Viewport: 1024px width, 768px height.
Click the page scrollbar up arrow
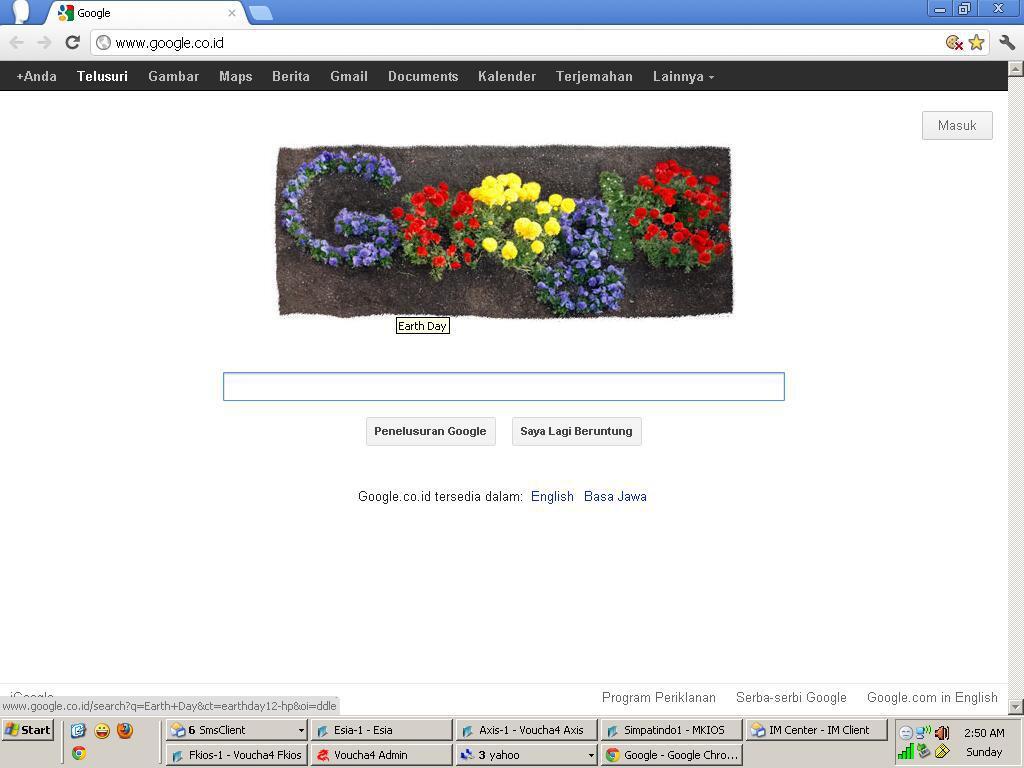pos(1016,68)
